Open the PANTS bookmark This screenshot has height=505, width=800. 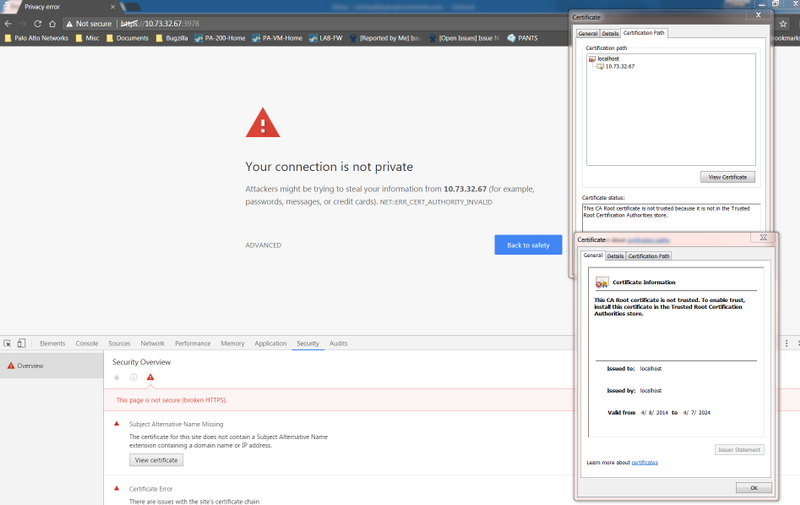[525, 38]
